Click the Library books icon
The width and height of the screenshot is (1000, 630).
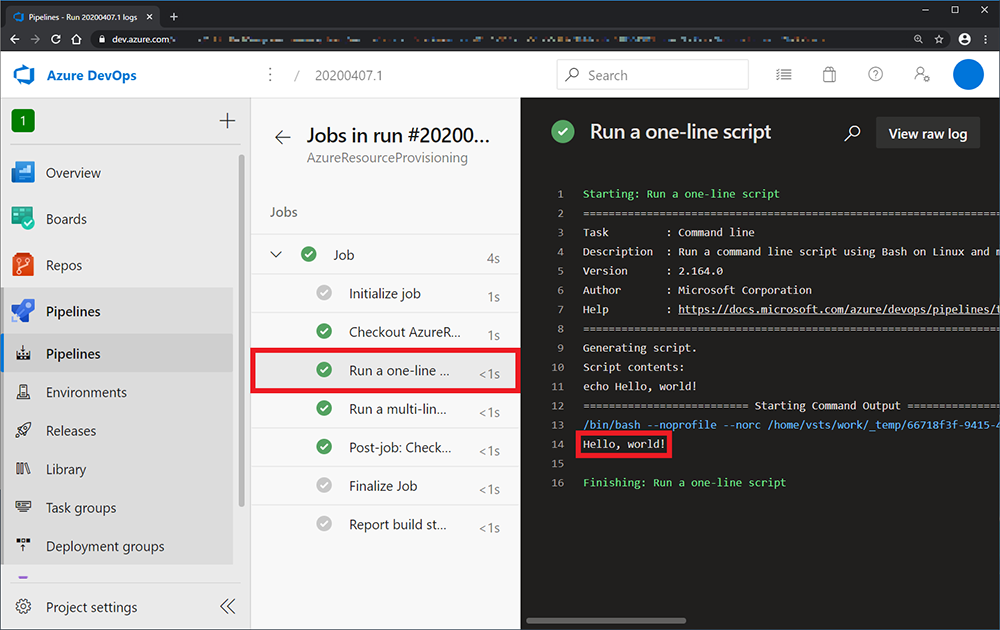(24, 469)
